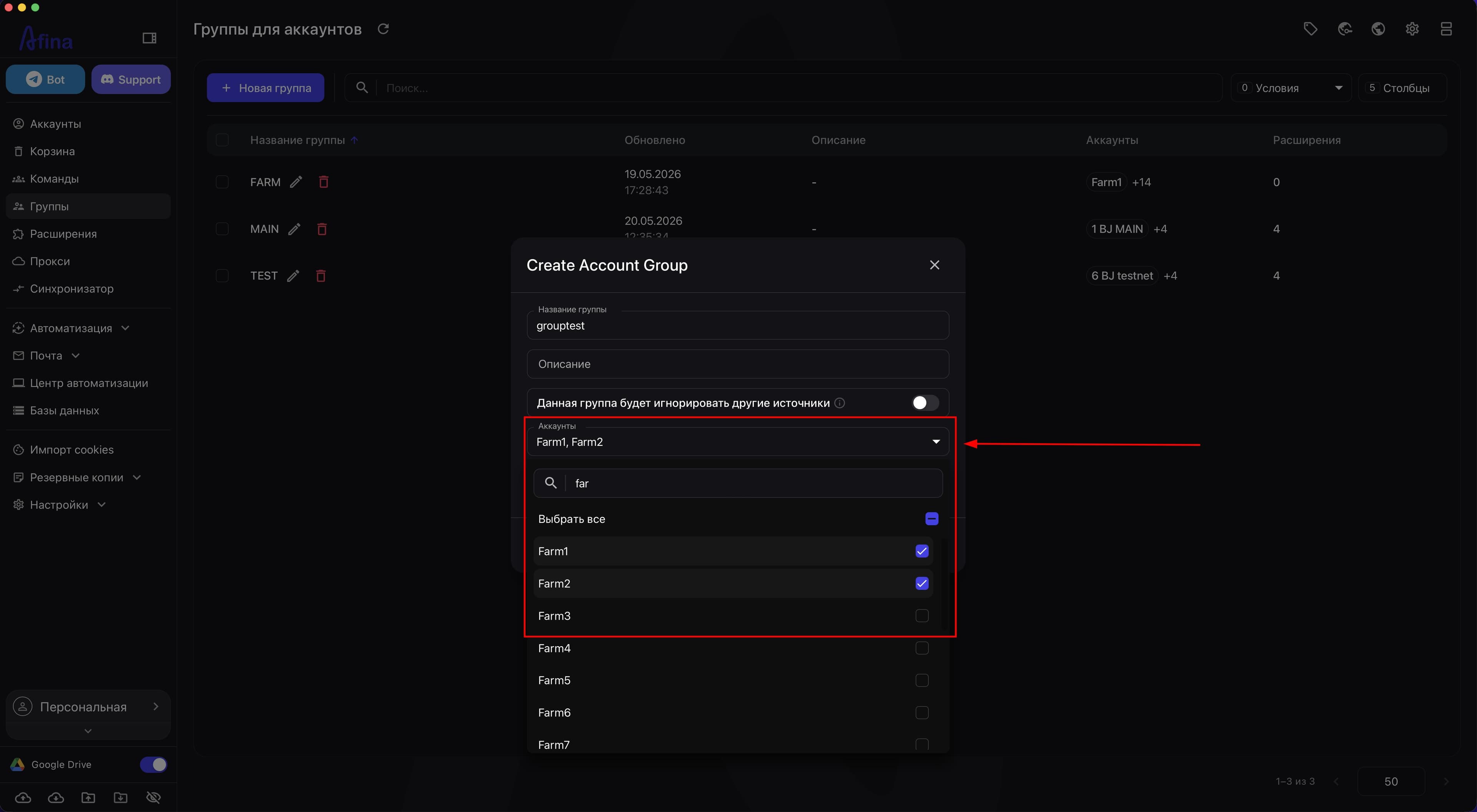Open Расширения in the sidebar
Image resolution: width=1477 pixels, height=812 pixels.
click(x=88, y=234)
